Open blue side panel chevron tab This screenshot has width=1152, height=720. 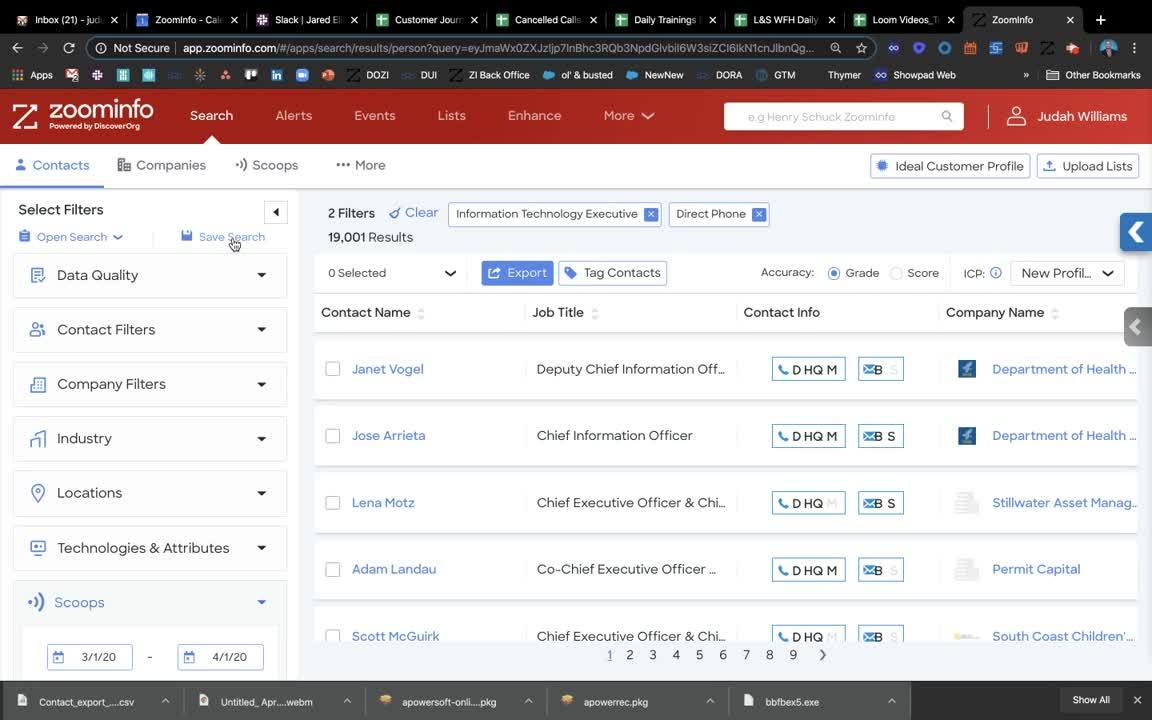point(1136,232)
